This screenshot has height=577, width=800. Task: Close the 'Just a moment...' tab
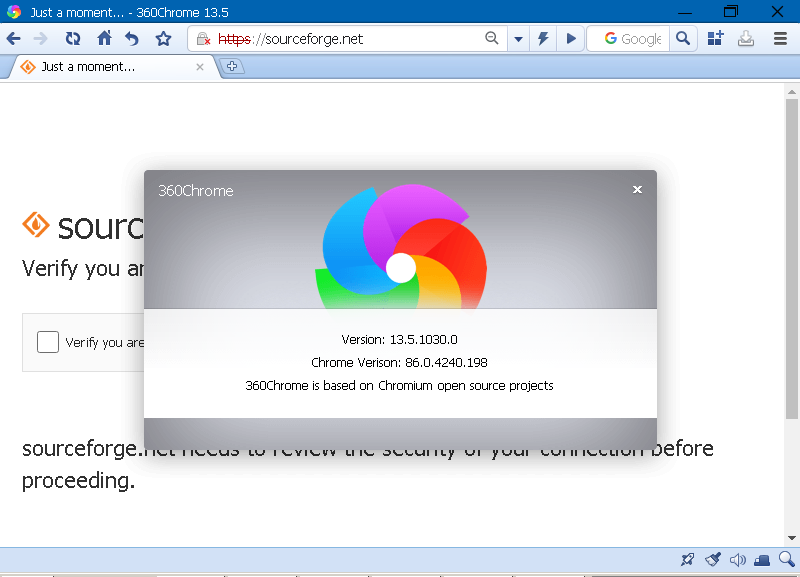coord(200,67)
